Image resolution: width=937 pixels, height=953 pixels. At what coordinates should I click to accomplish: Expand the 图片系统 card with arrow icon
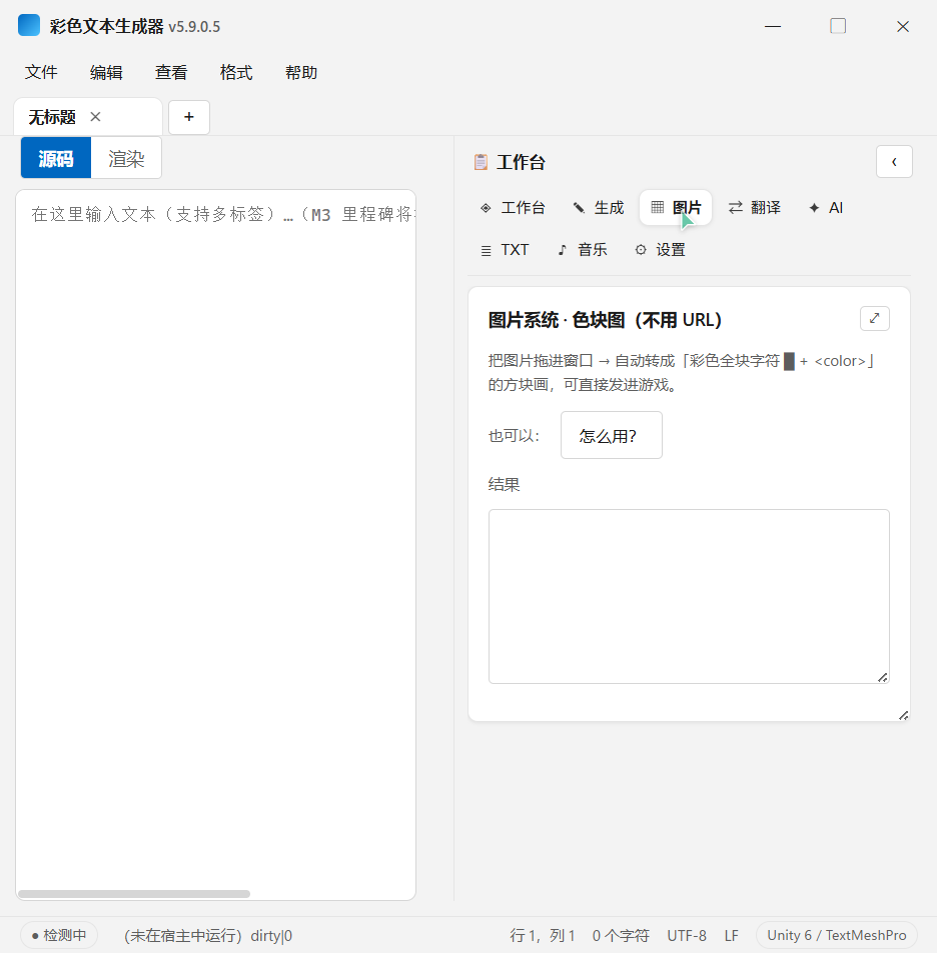874,318
